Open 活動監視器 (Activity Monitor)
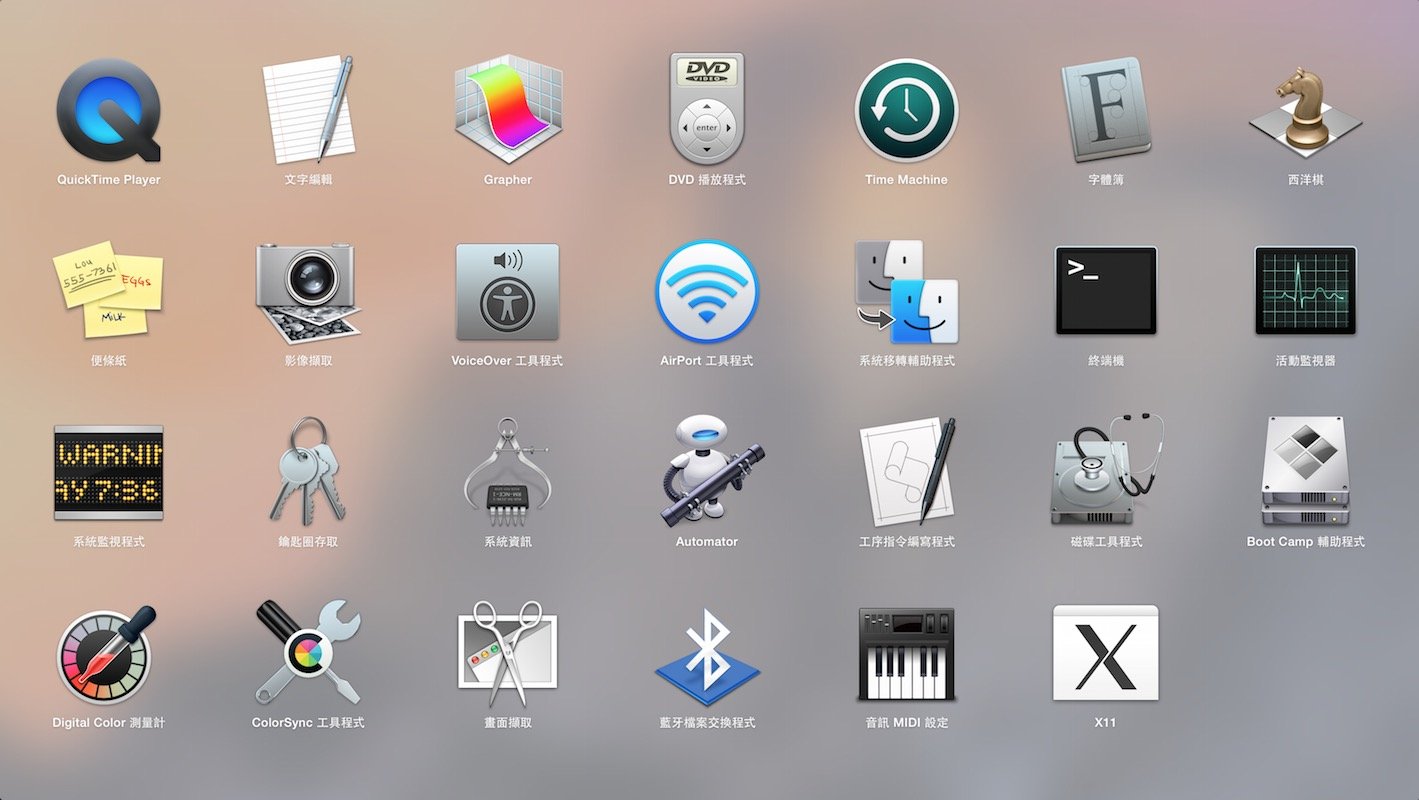This screenshot has width=1419, height=800. click(1305, 291)
